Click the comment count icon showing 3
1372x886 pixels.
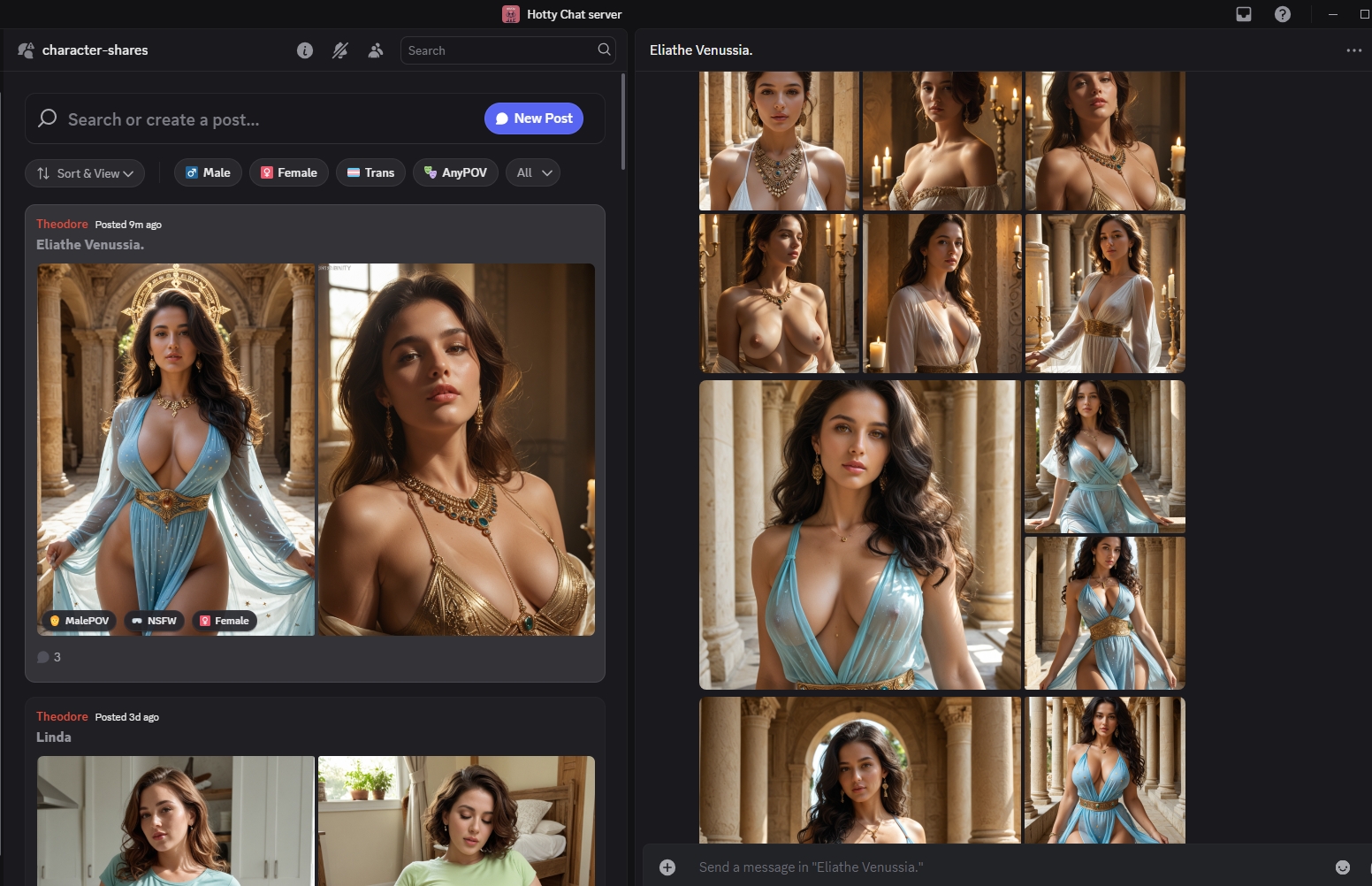43,657
